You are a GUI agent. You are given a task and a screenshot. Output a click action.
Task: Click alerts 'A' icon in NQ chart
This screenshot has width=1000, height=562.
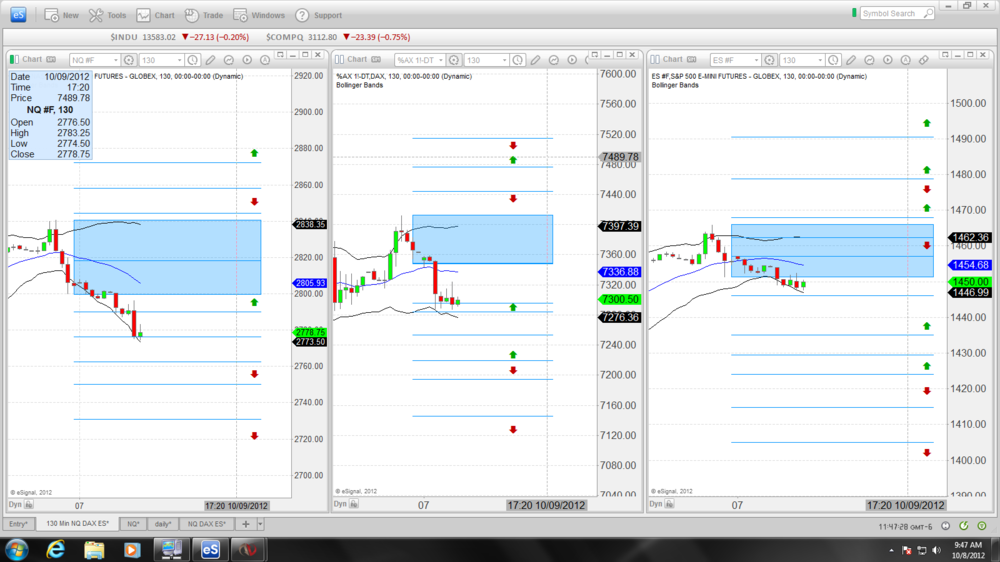pos(265,60)
